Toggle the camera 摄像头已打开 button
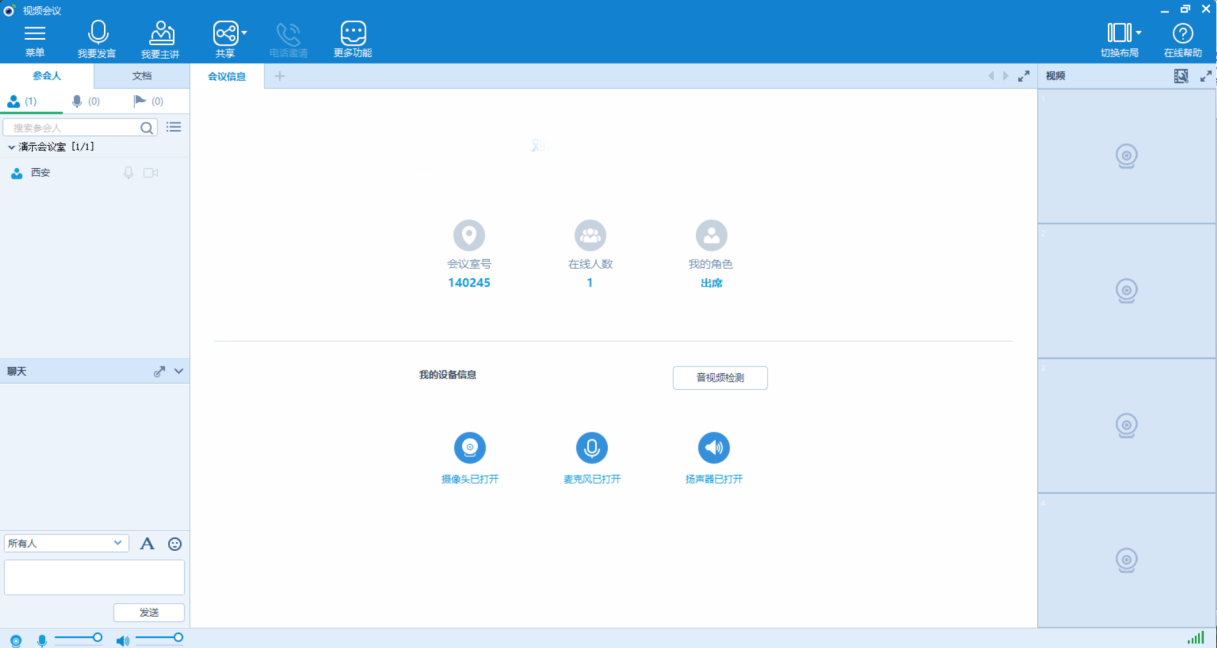 pyautogui.click(x=470, y=447)
